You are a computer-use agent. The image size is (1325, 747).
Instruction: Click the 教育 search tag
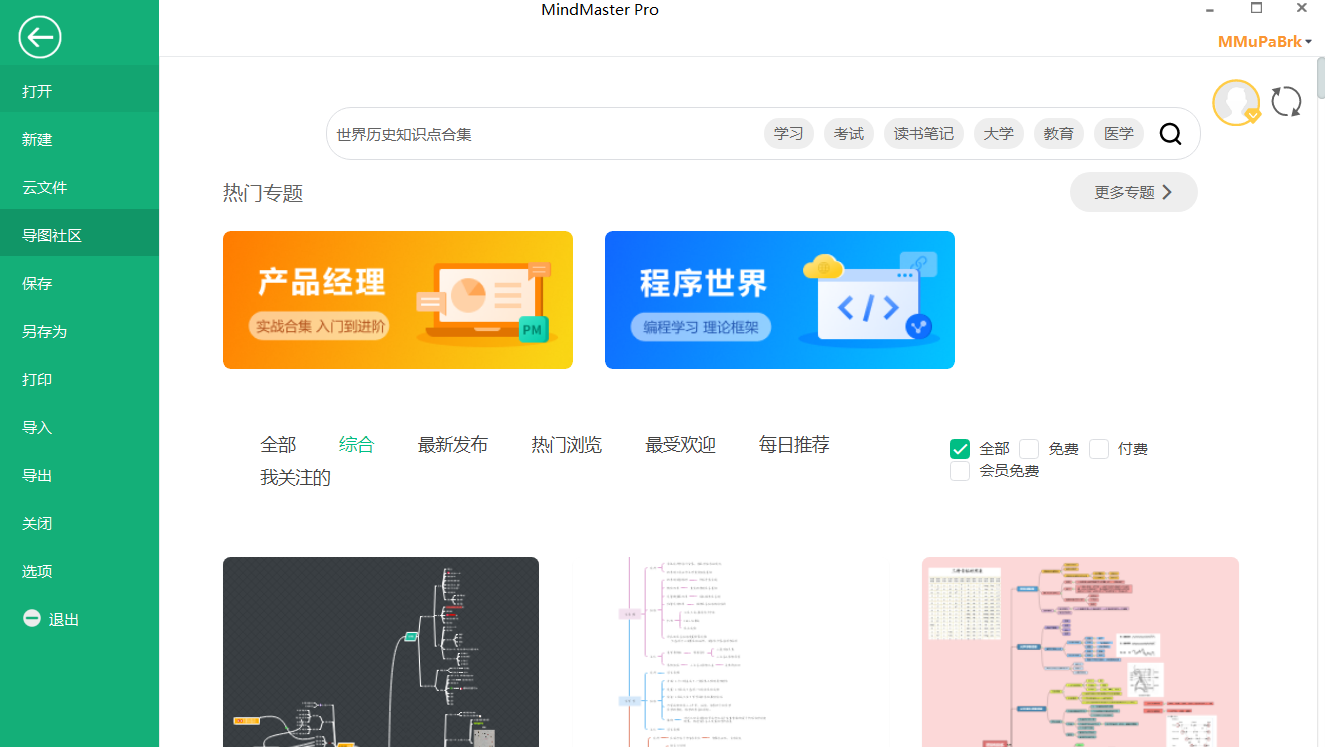point(1059,134)
